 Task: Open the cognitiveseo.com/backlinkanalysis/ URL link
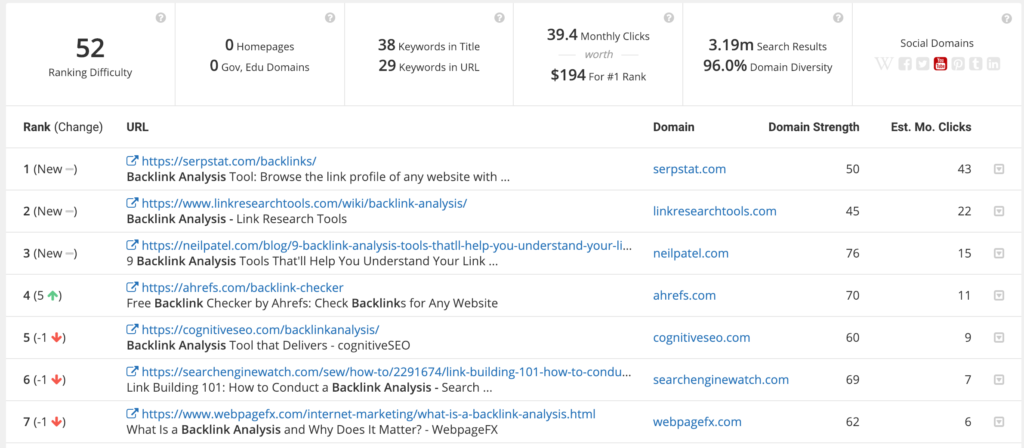coord(261,330)
